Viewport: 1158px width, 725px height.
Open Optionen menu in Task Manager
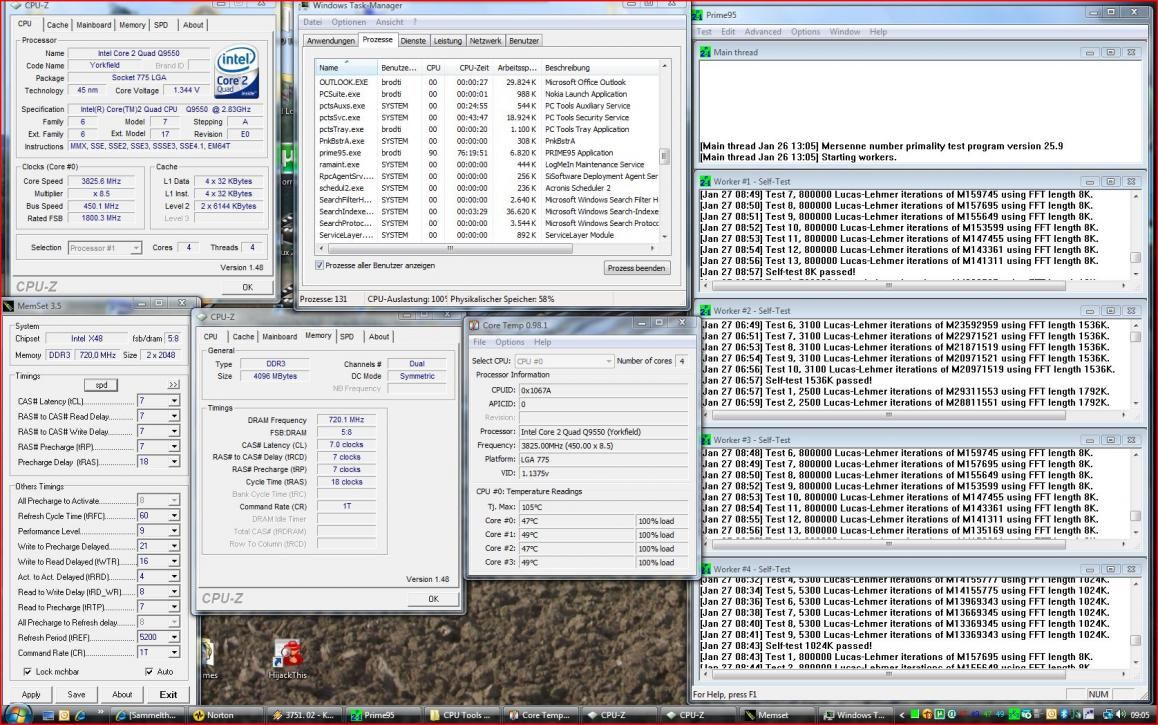[349, 22]
